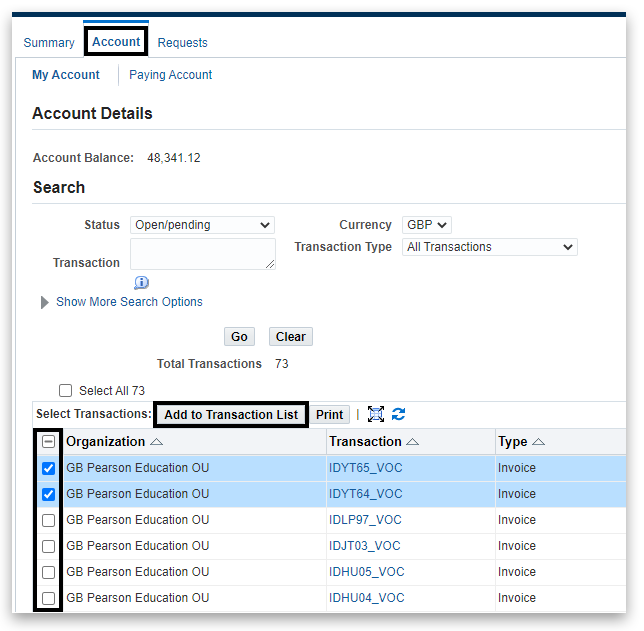Sort by Type column arrow
The image size is (644, 631).
point(539,442)
